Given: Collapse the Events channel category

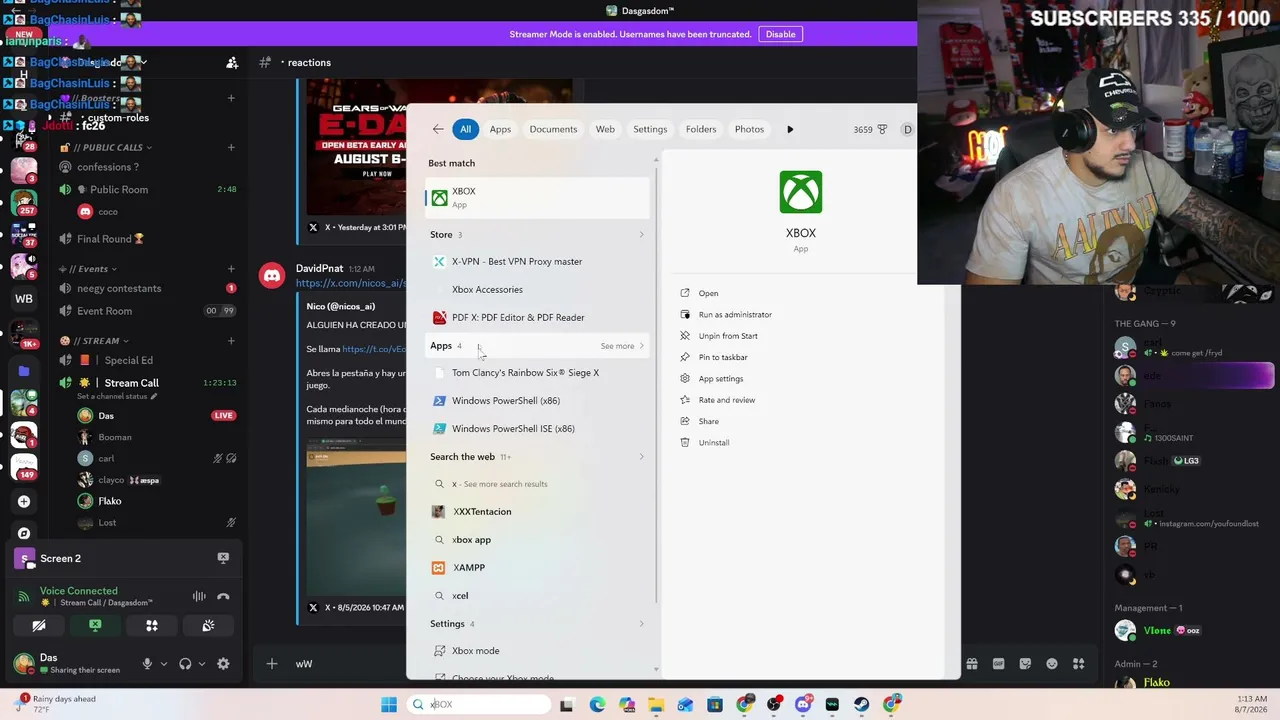Looking at the screenshot, I should pos(88,269).
